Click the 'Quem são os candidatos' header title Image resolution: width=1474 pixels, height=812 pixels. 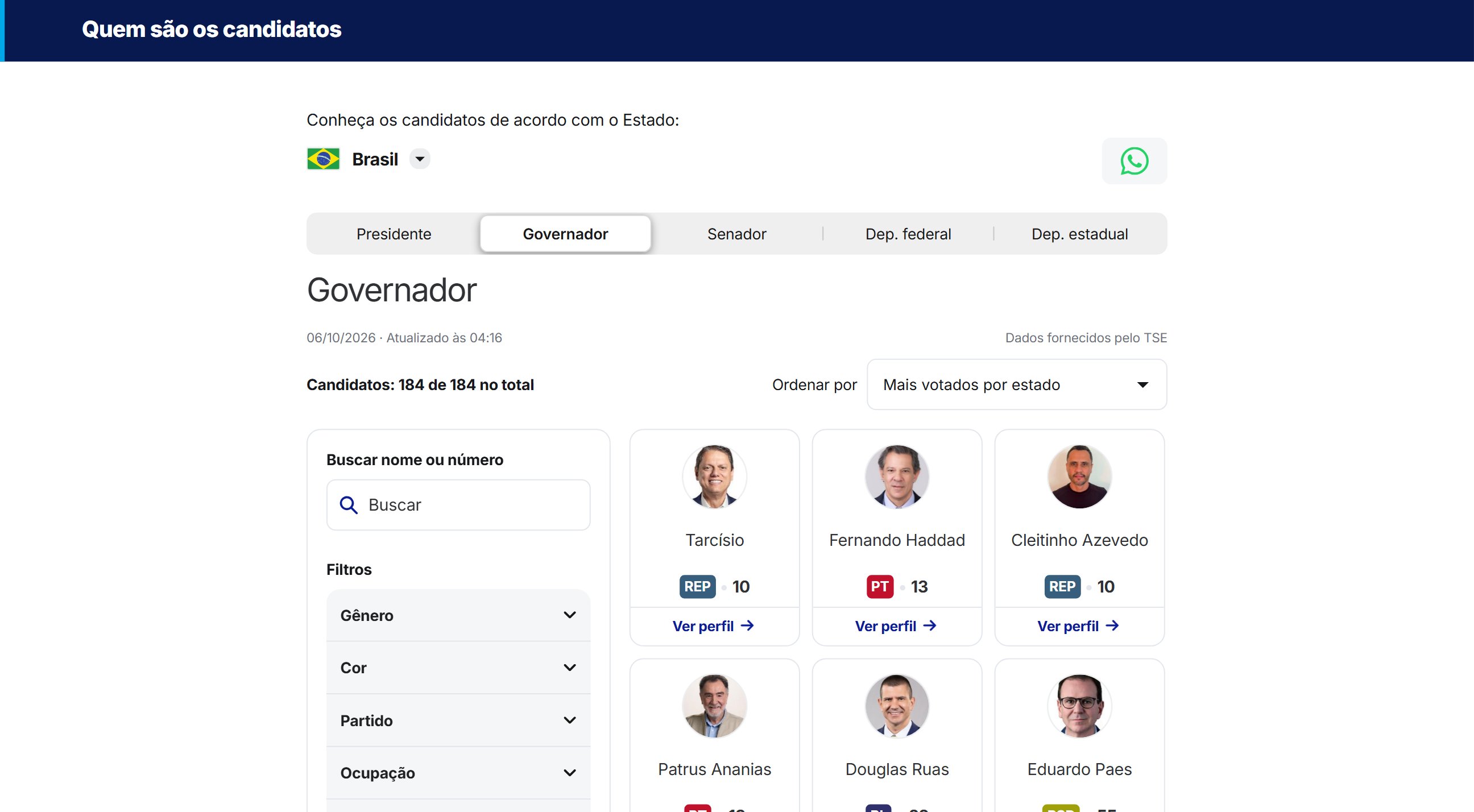(x=211, y=29)
